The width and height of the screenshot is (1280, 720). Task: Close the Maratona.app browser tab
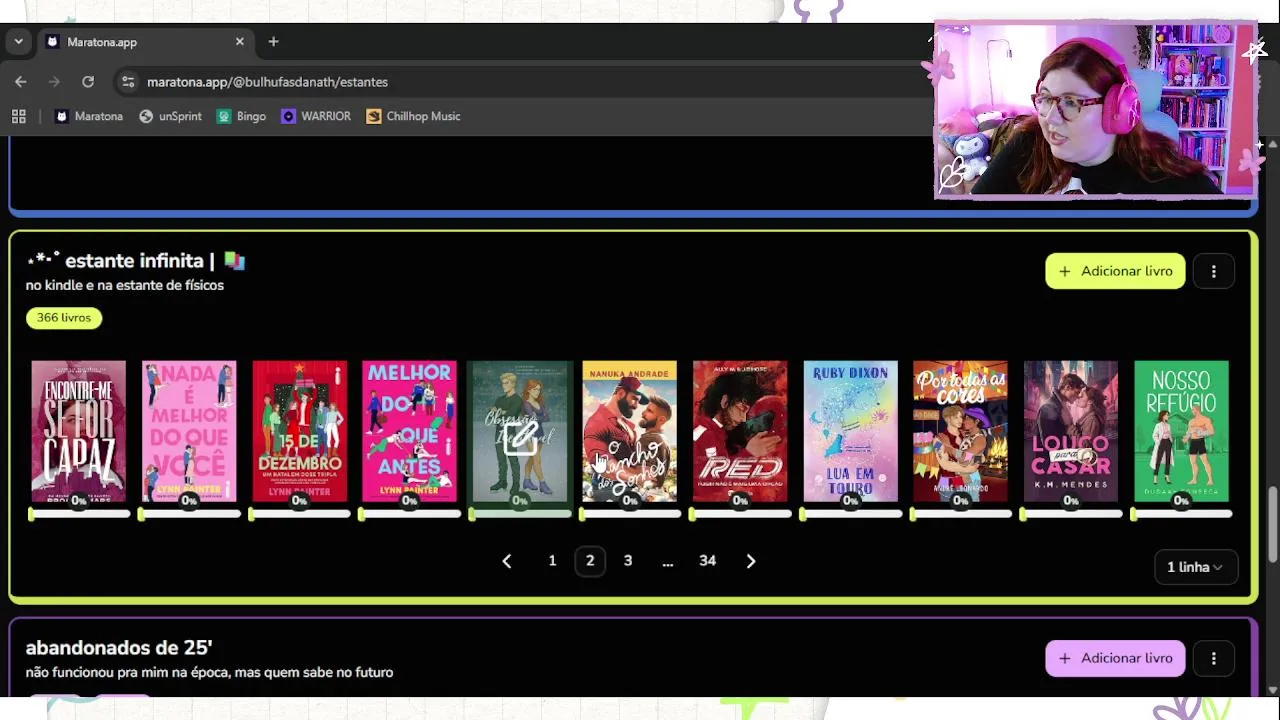pyautogui.click(x=240, y=42)
